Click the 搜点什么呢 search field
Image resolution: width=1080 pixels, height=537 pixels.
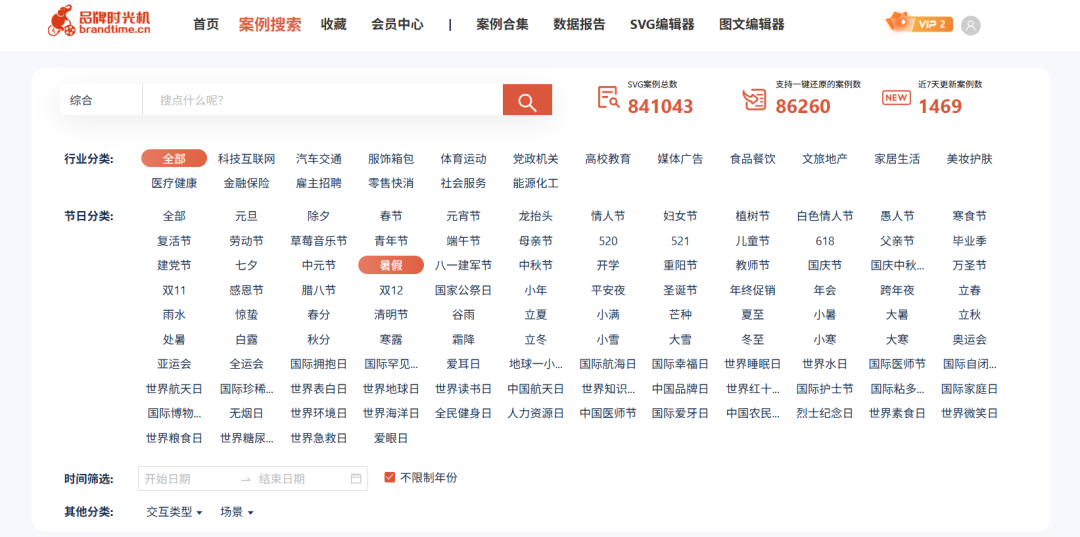322,100
